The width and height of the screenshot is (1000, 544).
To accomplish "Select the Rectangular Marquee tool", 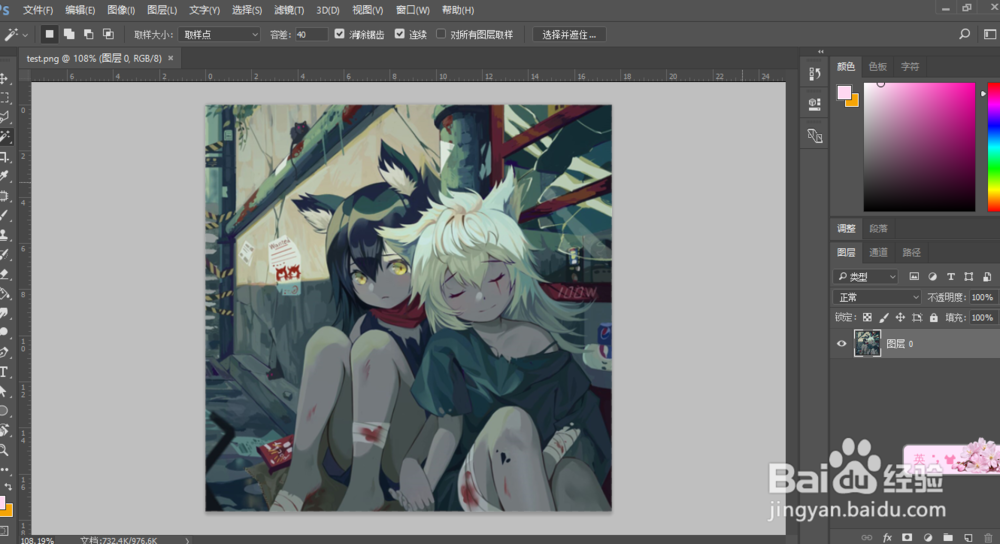I will 4,98.
